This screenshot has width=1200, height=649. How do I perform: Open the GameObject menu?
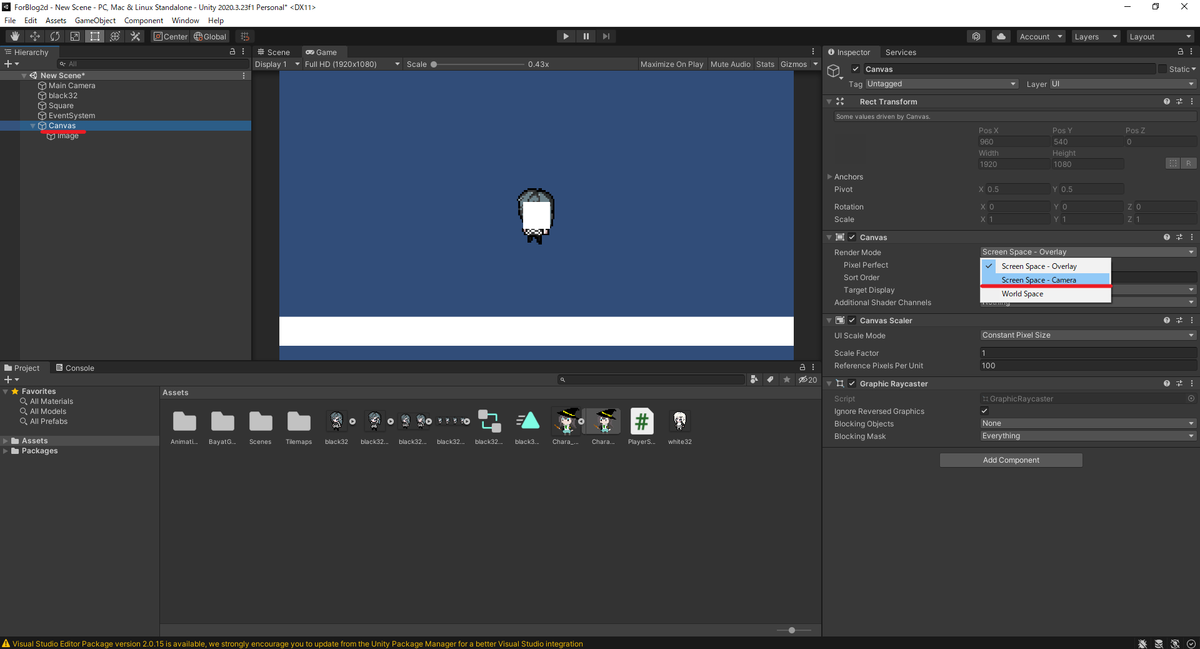pyautogui.click(x=95, y=20)
